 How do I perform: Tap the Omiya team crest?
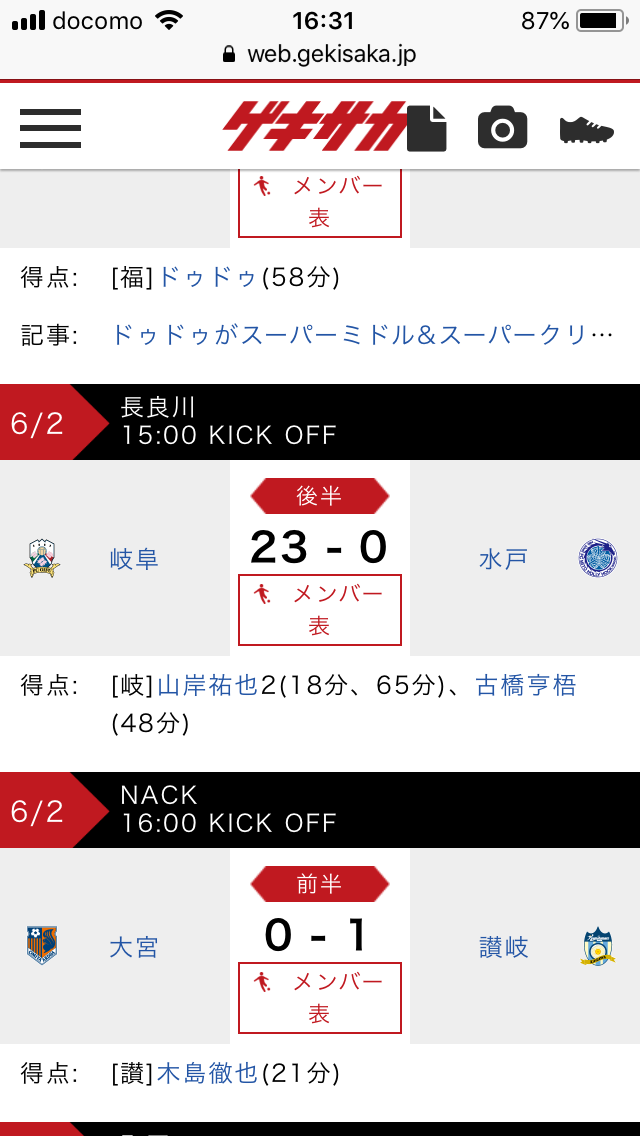tap(41, 946)
